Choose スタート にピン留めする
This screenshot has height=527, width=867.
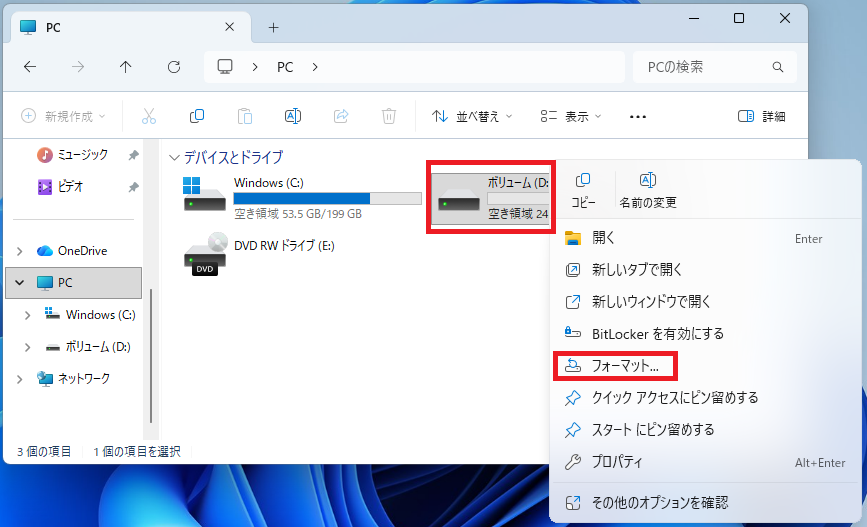click(x=705, y=430)
